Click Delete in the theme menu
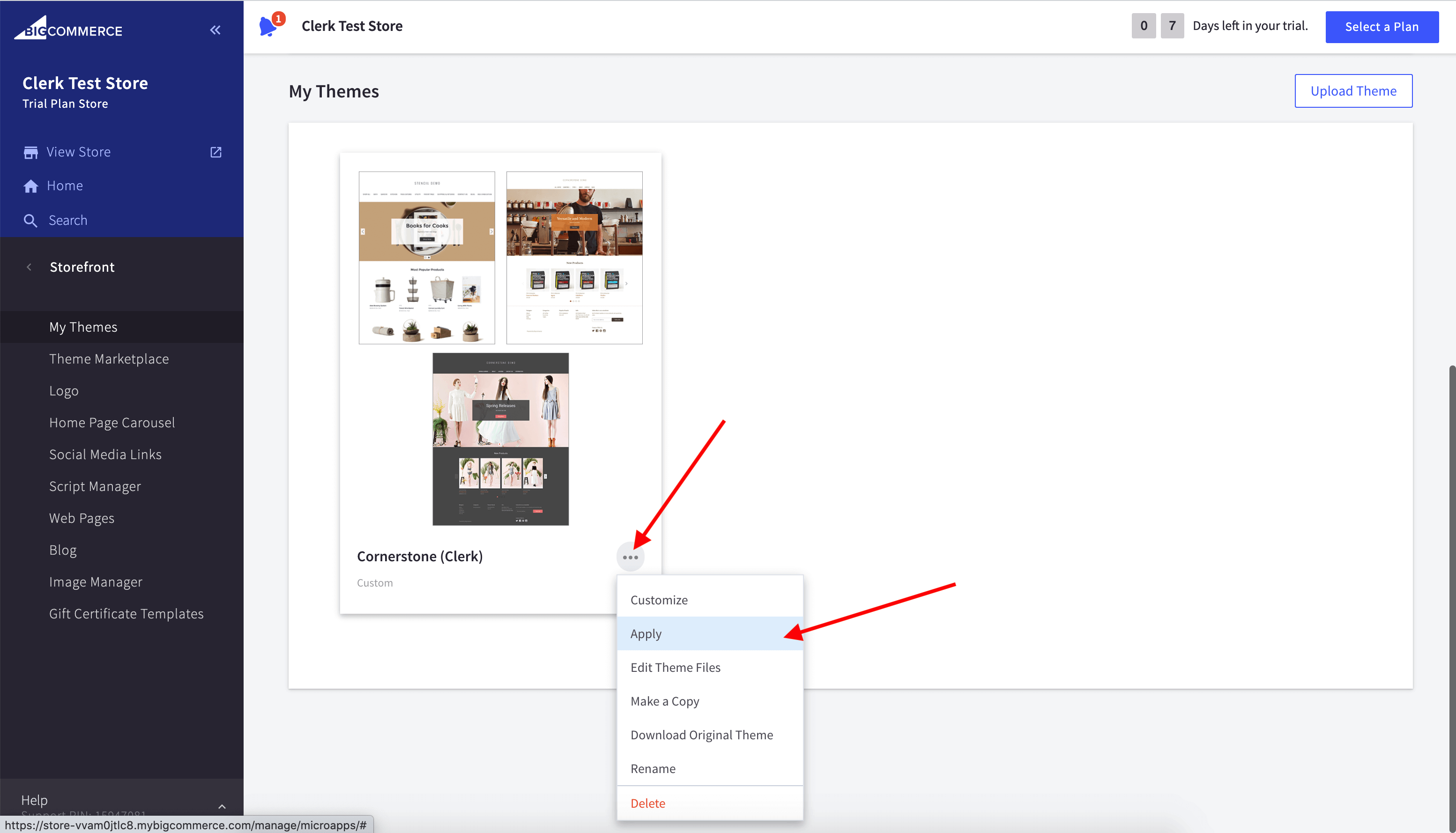 (648, 803)
